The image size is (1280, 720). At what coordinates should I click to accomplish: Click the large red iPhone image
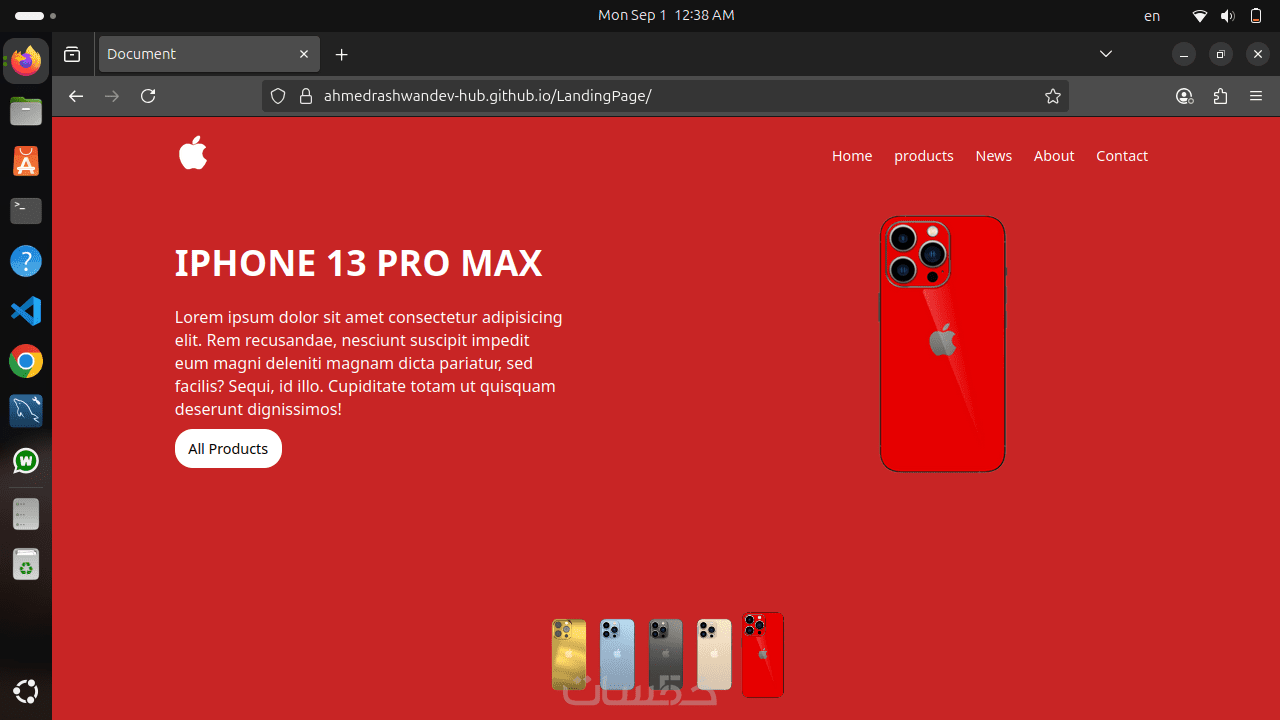pyautogui.click(x=942, y=344)
